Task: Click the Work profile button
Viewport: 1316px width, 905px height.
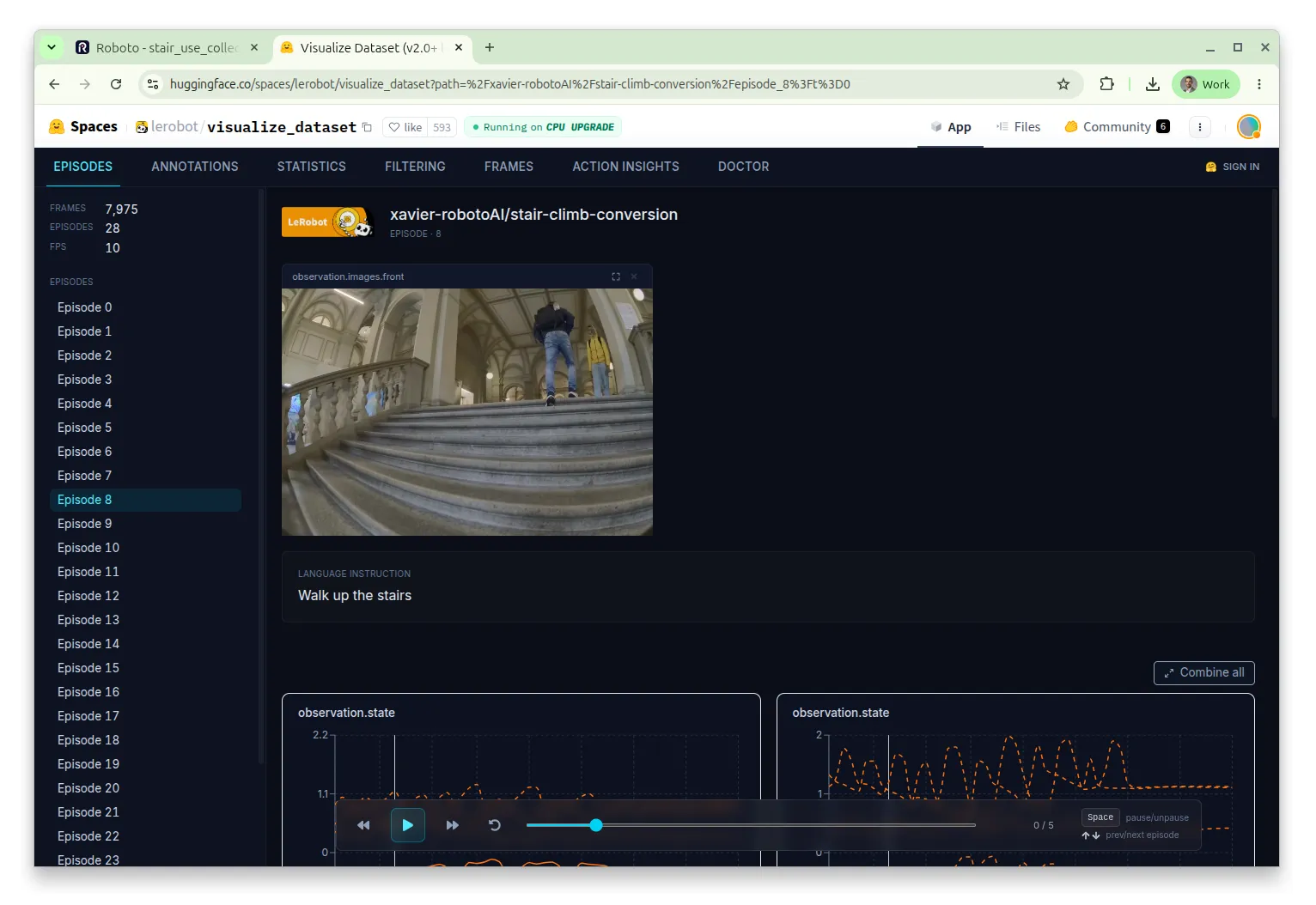Action: pyautogui.click(x=1206, y=84)
